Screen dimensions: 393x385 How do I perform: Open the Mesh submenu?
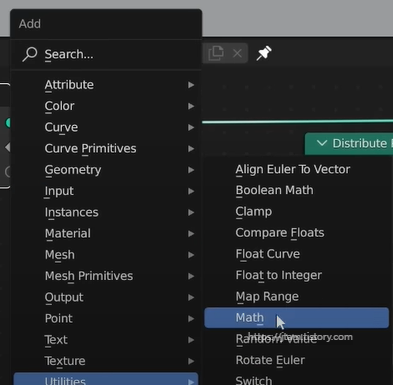(x=106, y=255)
